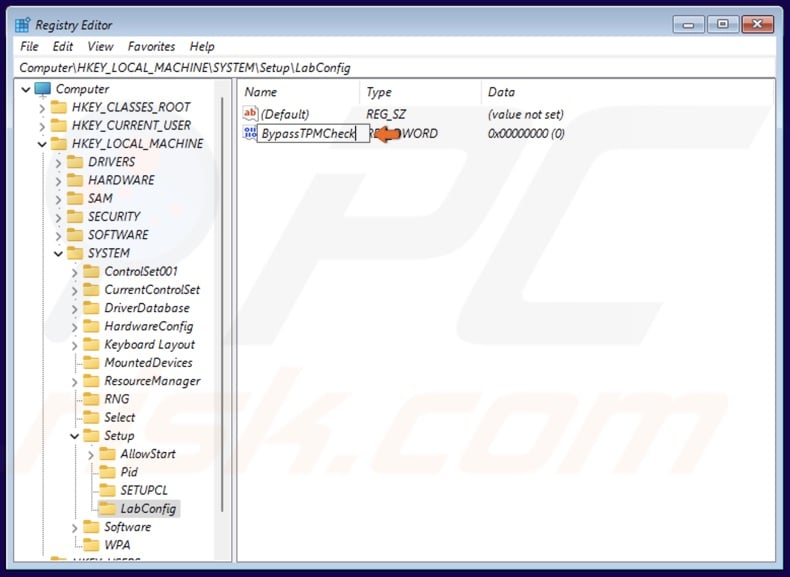Close the Registry Editor window
Viewport: 790px width, 577px height.
757,24
